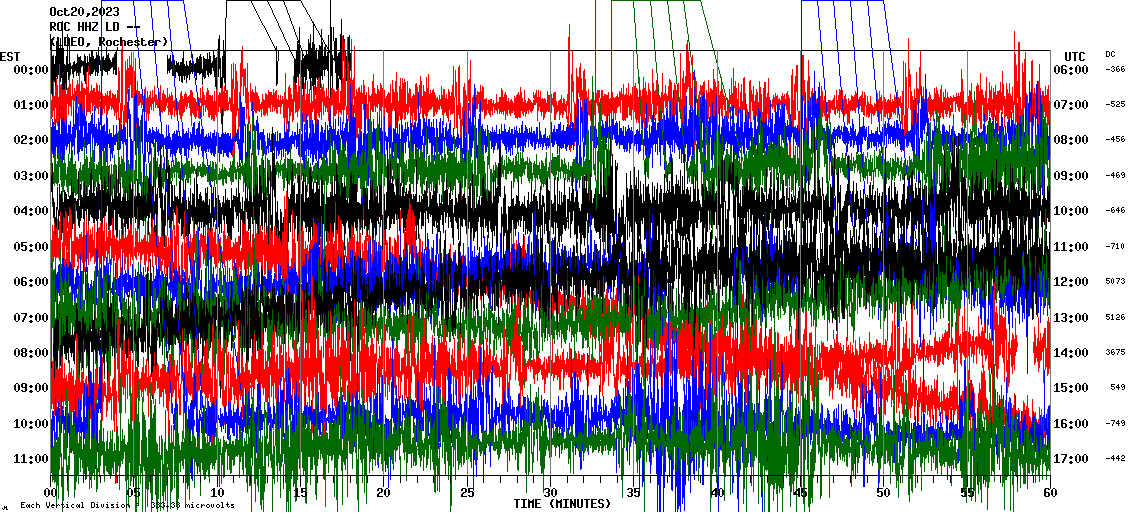
Task: Select the 01:00 EST row label
Action: (x=30, y=105)
